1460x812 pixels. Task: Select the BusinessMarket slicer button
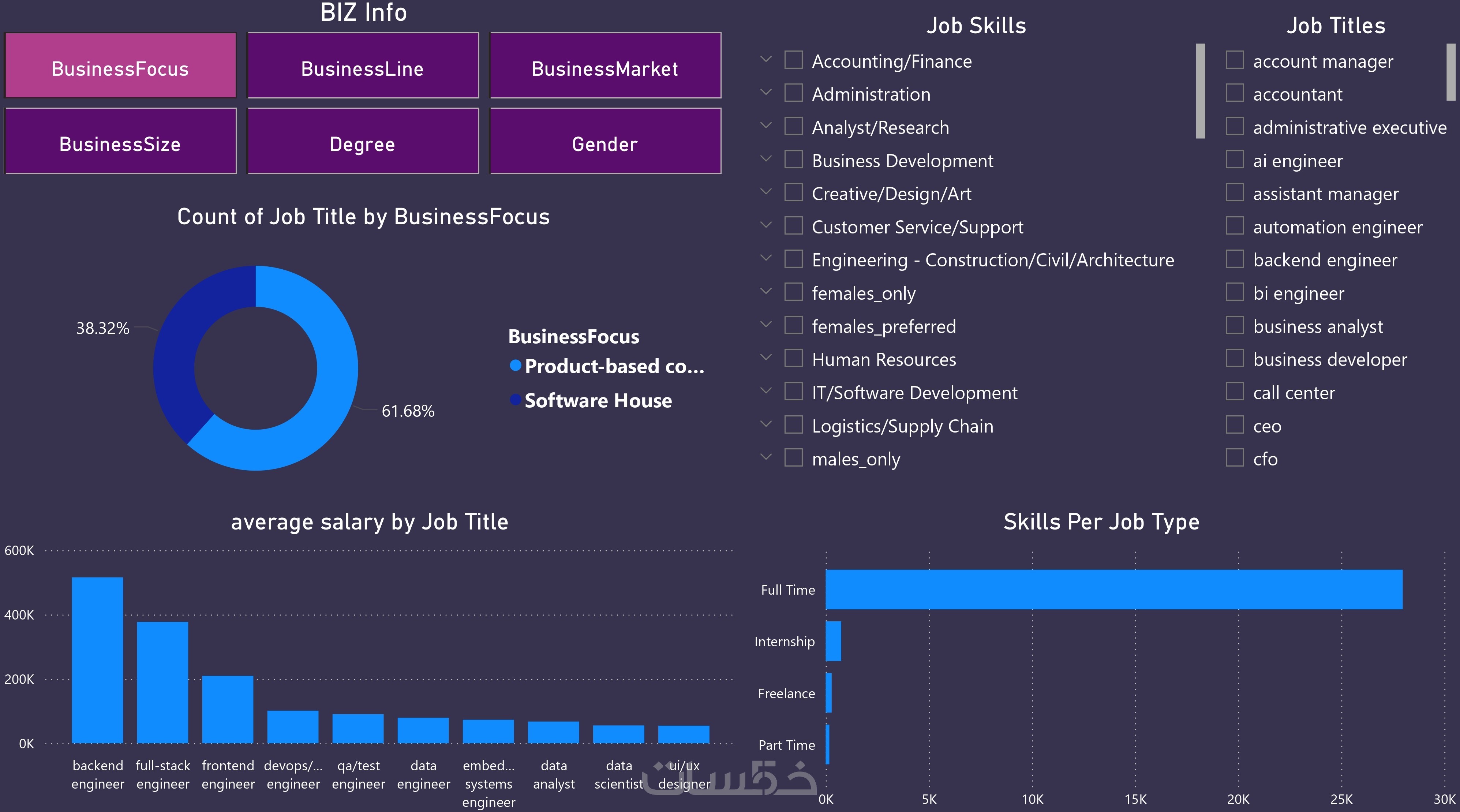[x=604, y=68]
